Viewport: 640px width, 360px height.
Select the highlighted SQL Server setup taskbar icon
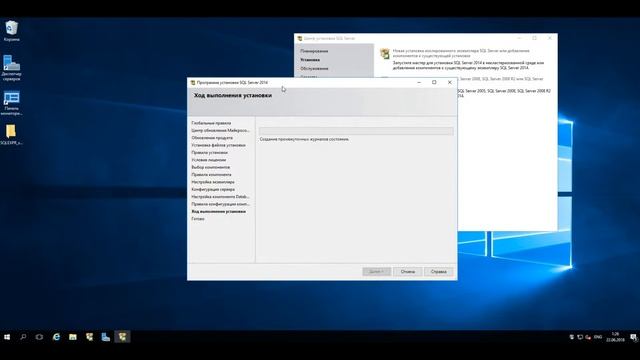(122, 337)
